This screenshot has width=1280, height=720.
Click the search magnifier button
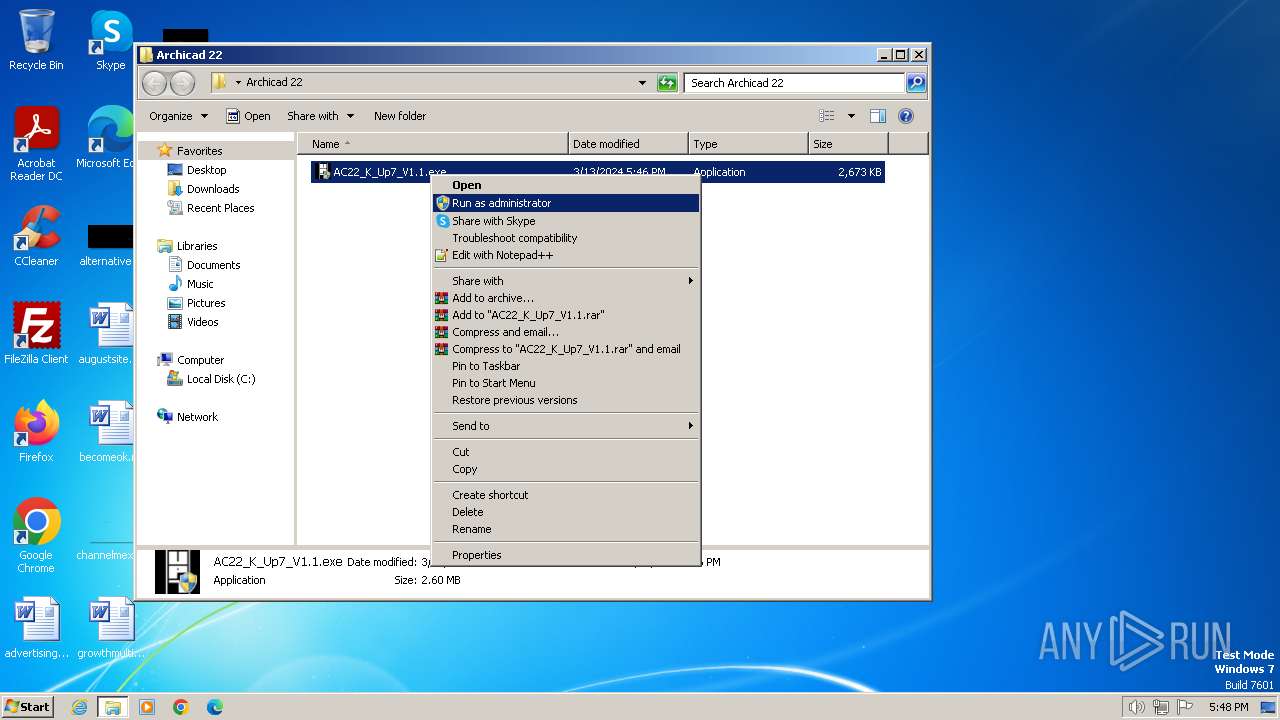pyautogui.click(x=915, y=83)
